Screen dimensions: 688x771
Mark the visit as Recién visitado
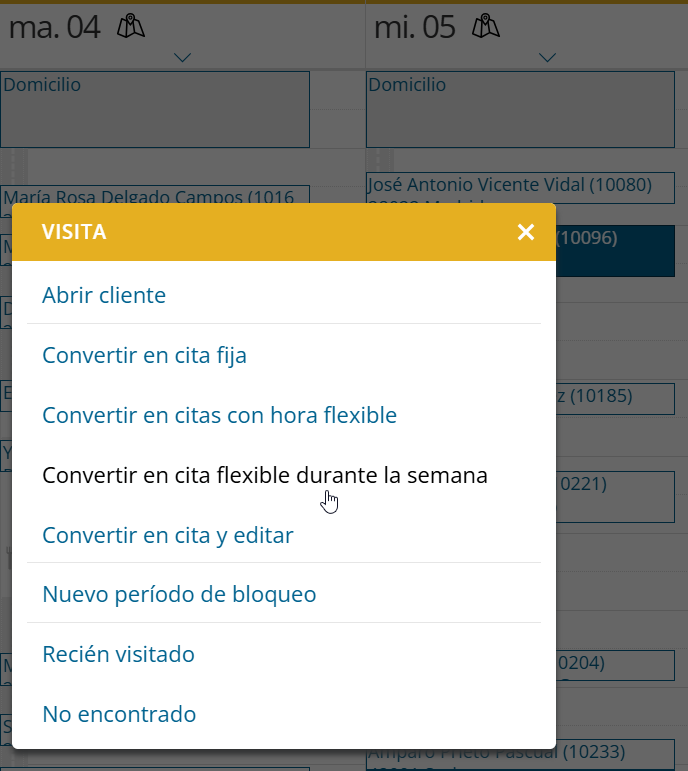coord(118,655)
